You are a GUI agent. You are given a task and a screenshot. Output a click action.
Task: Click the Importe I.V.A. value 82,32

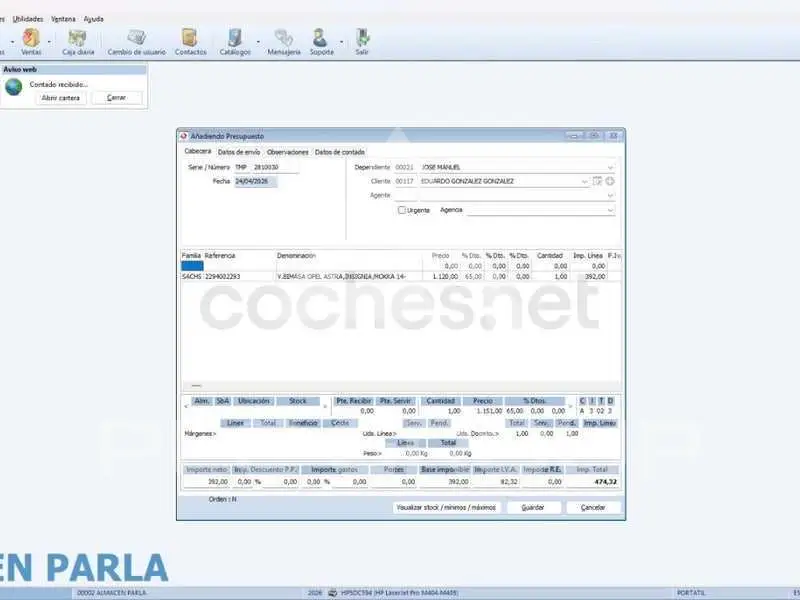(509, 482)
